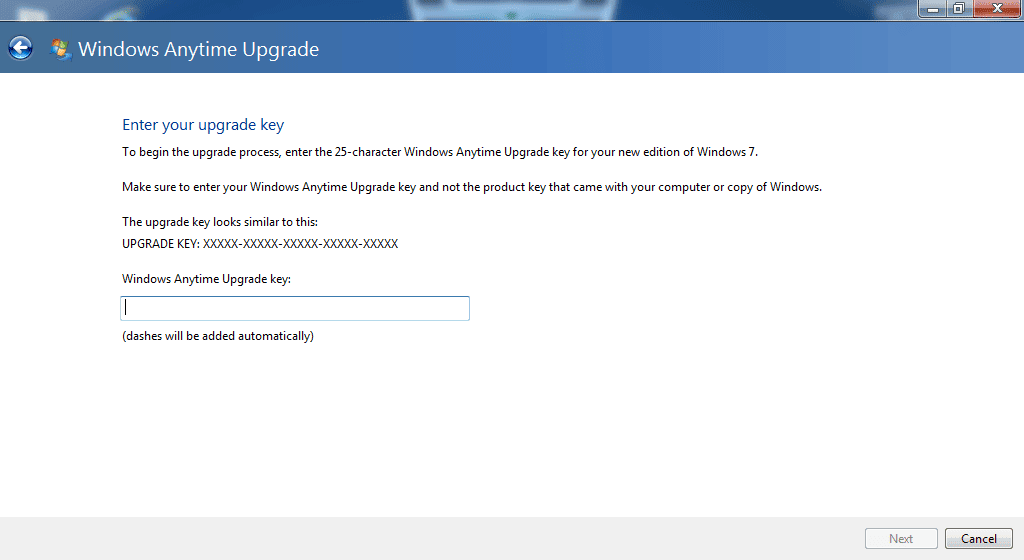The height and width of the screenshot is (560, 1024).
Task: Go back using the blue arrow button
Action: [x=20, y=48]
